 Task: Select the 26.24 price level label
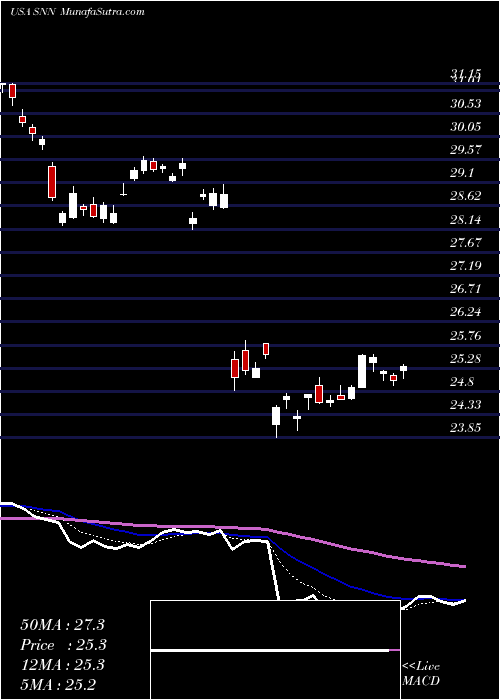pyautogui.click(x=466, y=312)
